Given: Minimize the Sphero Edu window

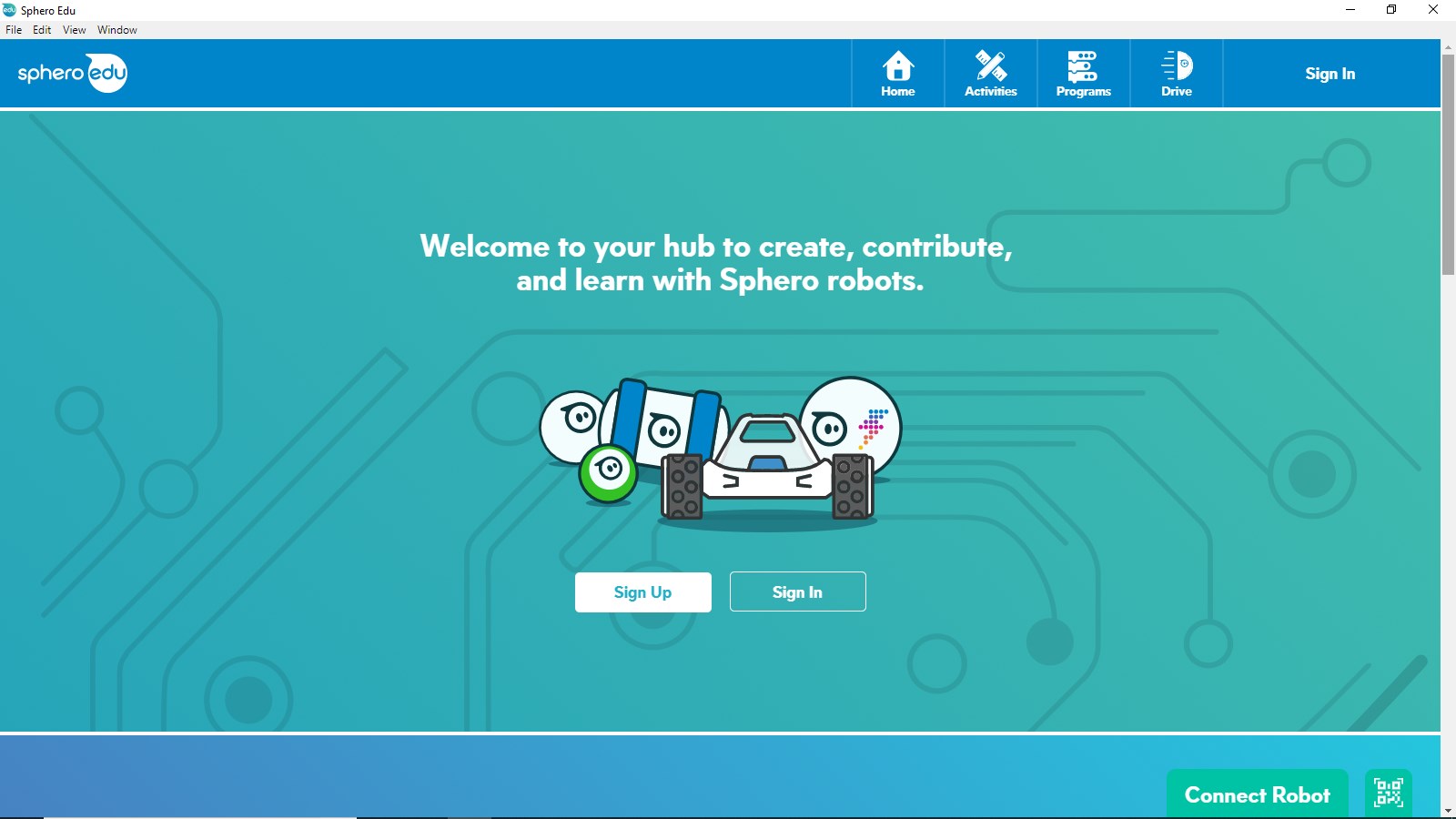Looking at the screenshot, I should [1350, 10].
